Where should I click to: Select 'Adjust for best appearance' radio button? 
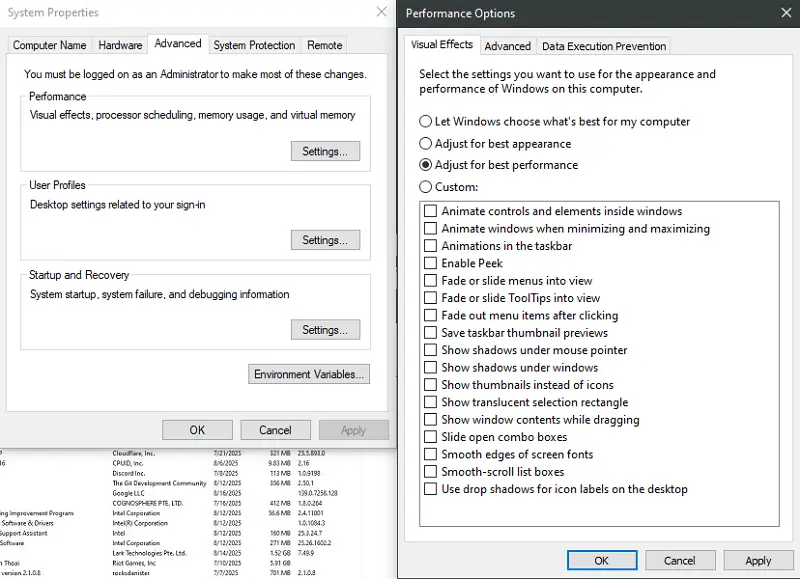pyautogui.click(x=426, y=144)
